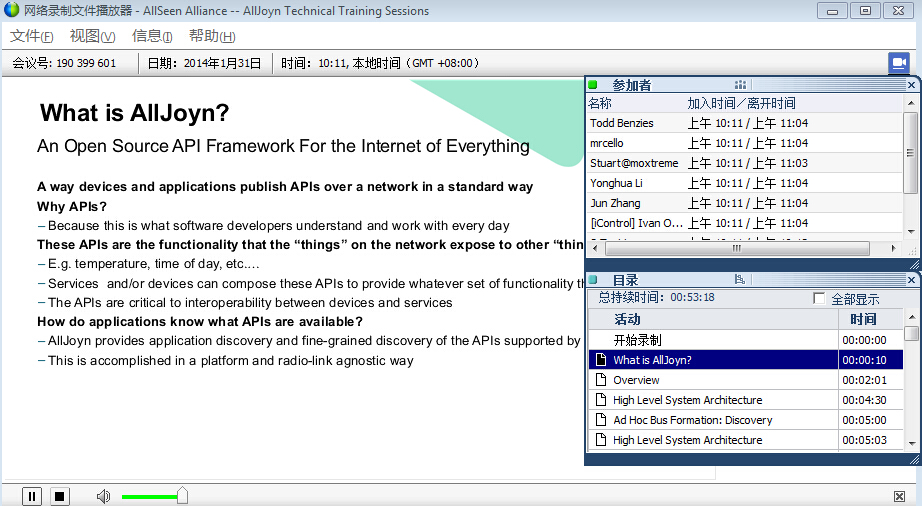Click the 目录 panel header indicator icon

pyautogui.click(x=593, y=280)
